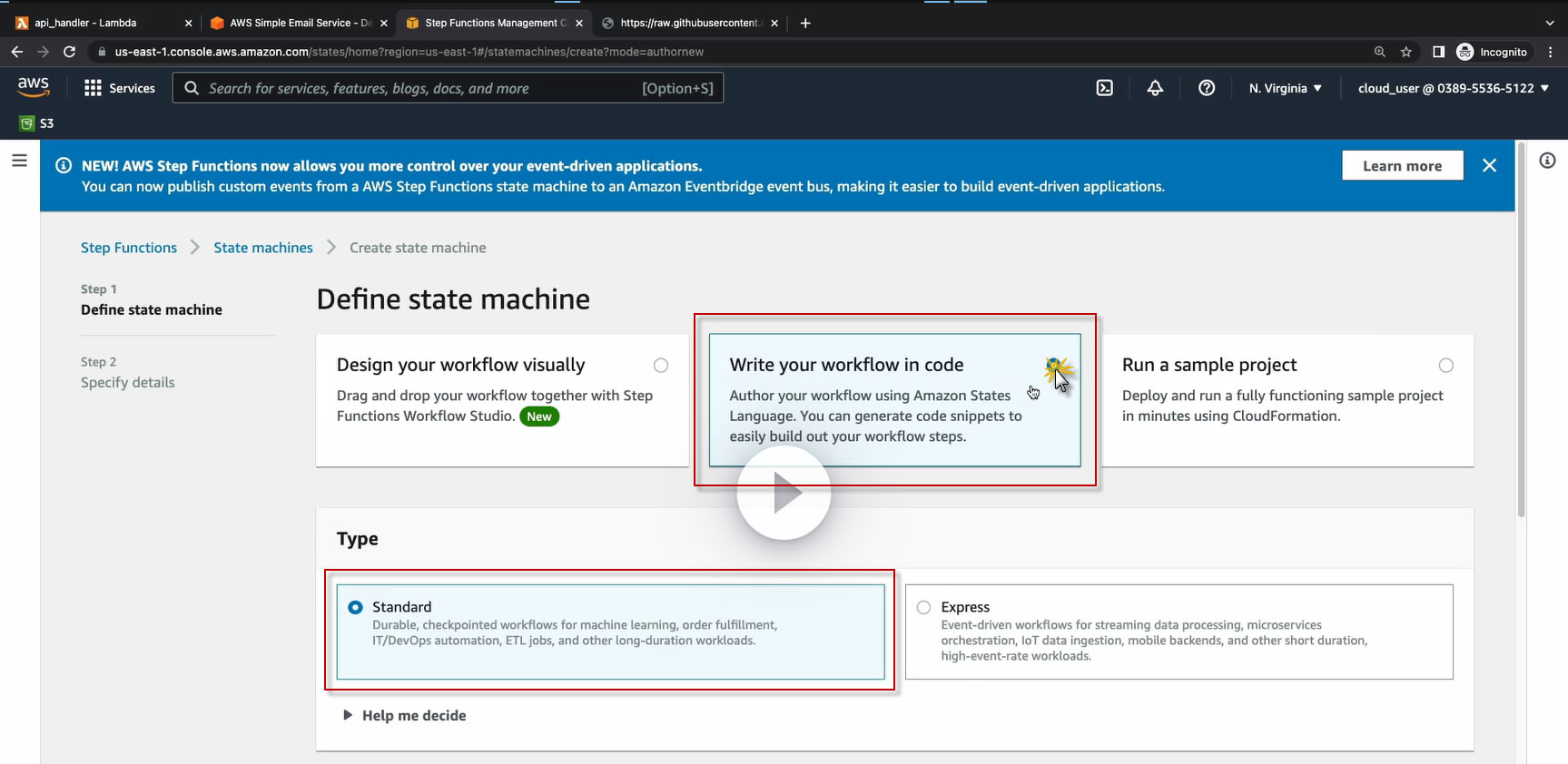This screenshot has width=1568, height=764.
Task: Open the N. Virginia region dropdown
Action: (x=1285, y=88)
